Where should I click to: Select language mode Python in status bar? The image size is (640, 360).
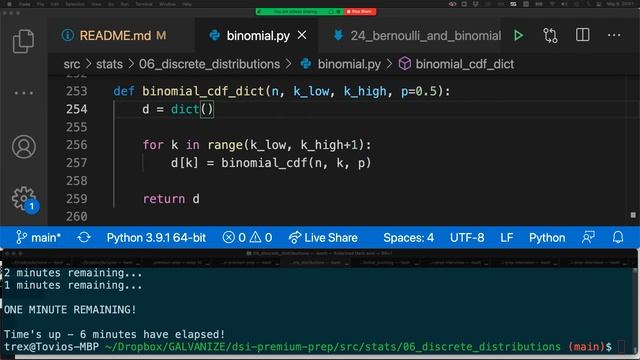pyautogui.click(x=547, y=238)
